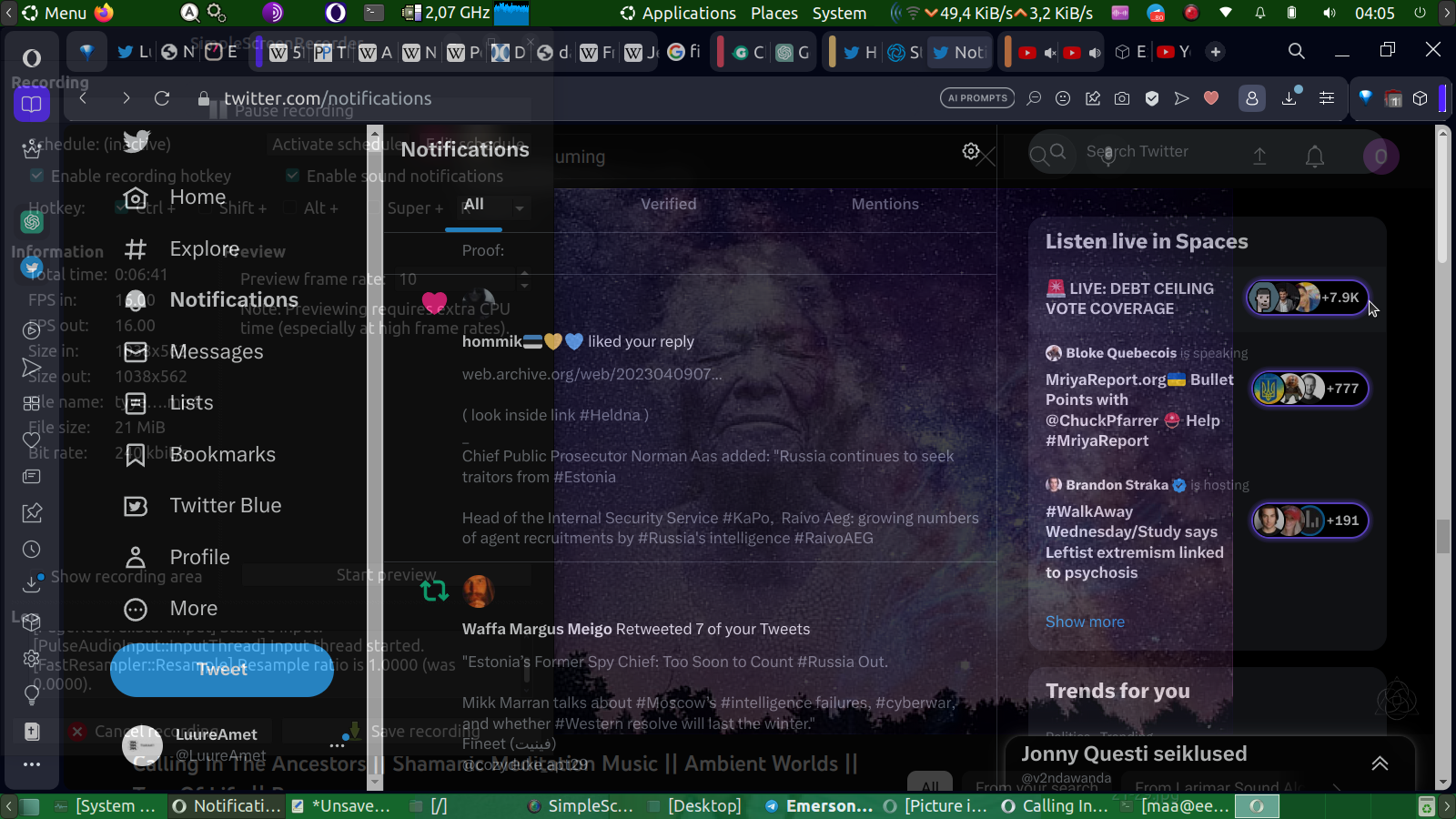Click the blue Tweet button
Image resolution: width=1456 pixels, height=819 pixels.
point(222,669)
